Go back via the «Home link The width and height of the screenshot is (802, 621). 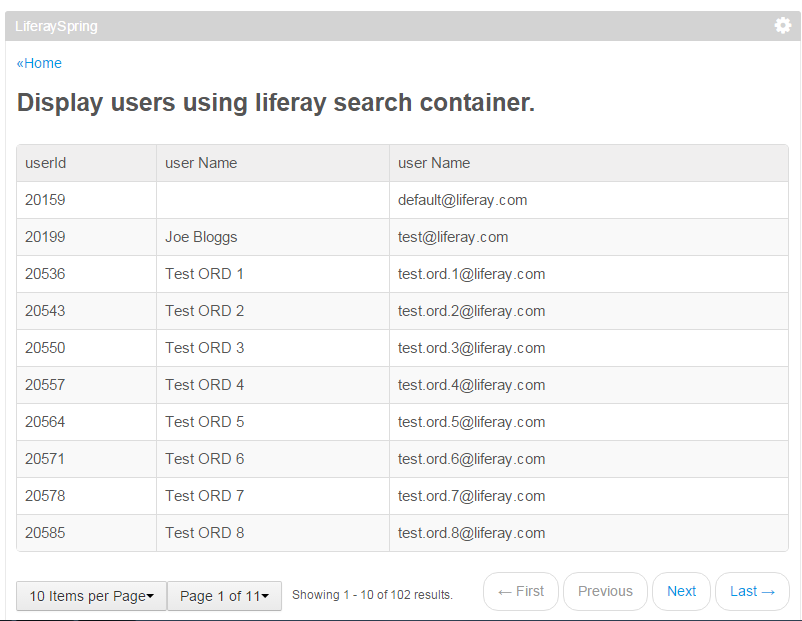(39, 63)
